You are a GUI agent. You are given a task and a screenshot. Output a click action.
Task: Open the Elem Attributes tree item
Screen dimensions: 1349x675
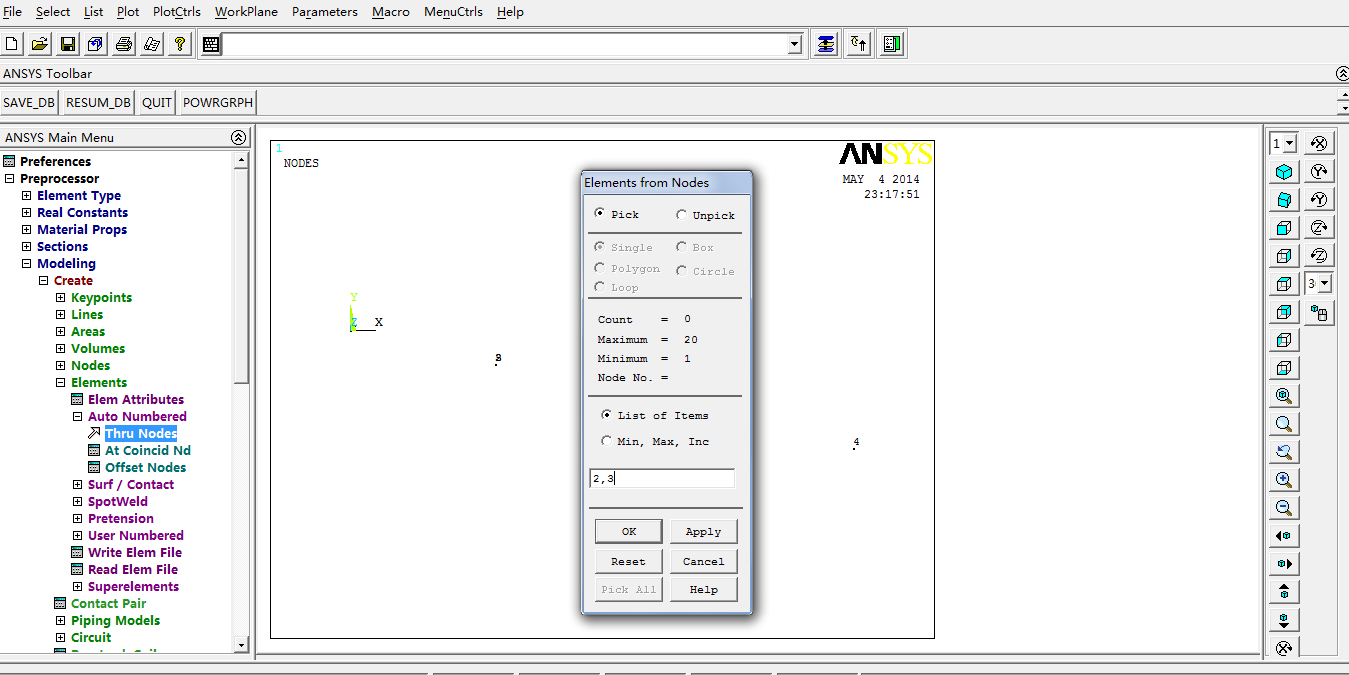tap(136, 400)
